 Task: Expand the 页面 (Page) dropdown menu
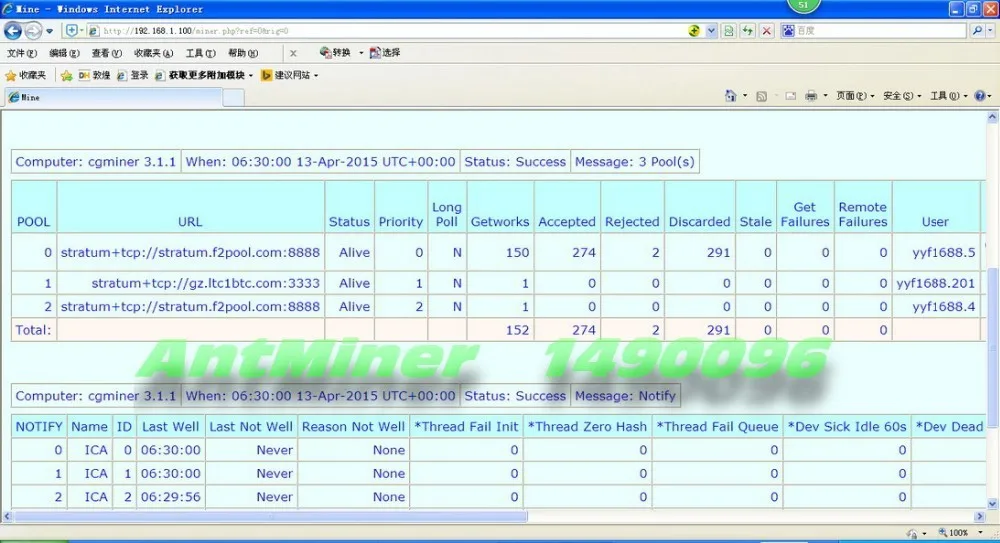(x=855, y=96)
